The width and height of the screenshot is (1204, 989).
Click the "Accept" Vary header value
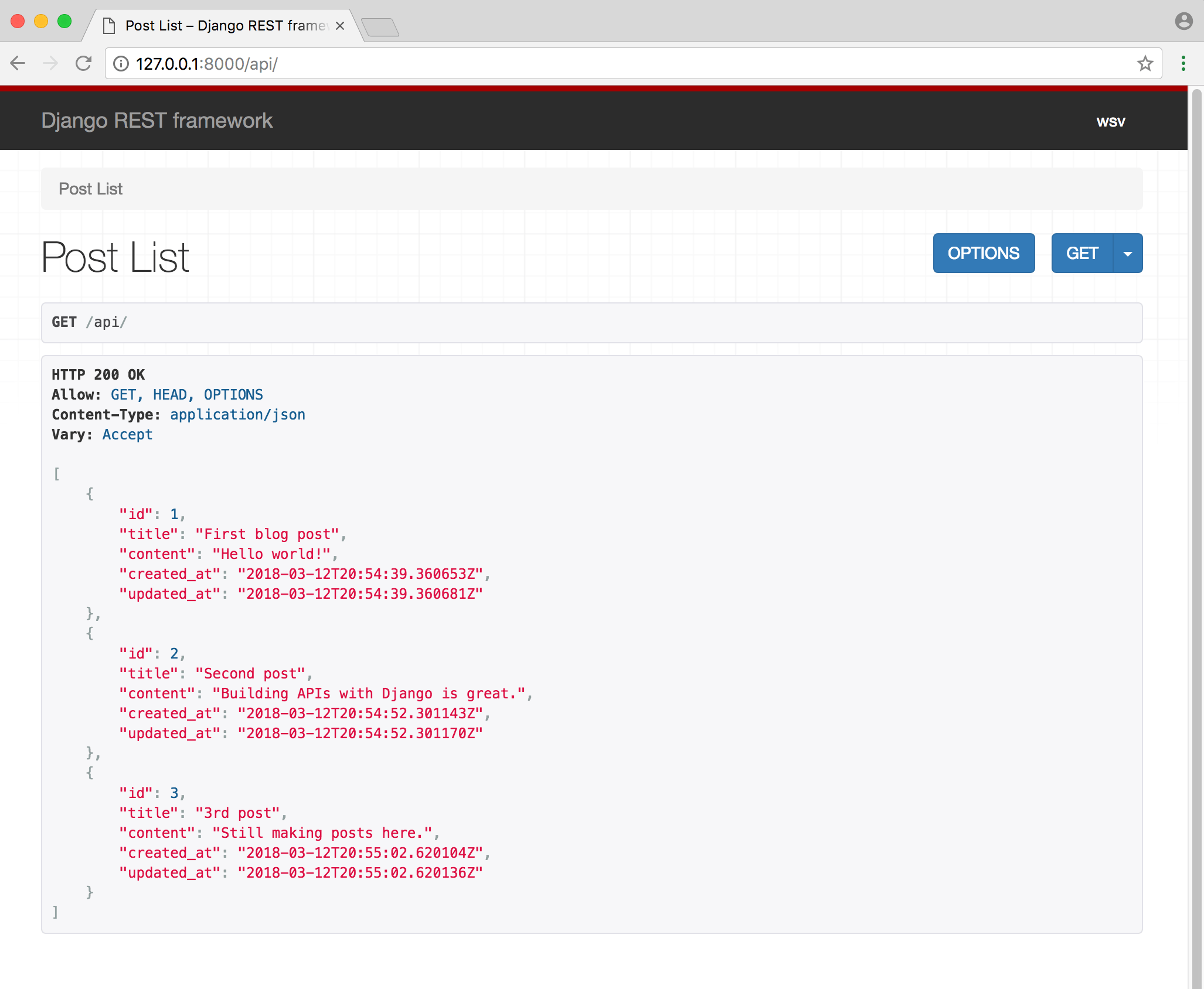(127, 435)
